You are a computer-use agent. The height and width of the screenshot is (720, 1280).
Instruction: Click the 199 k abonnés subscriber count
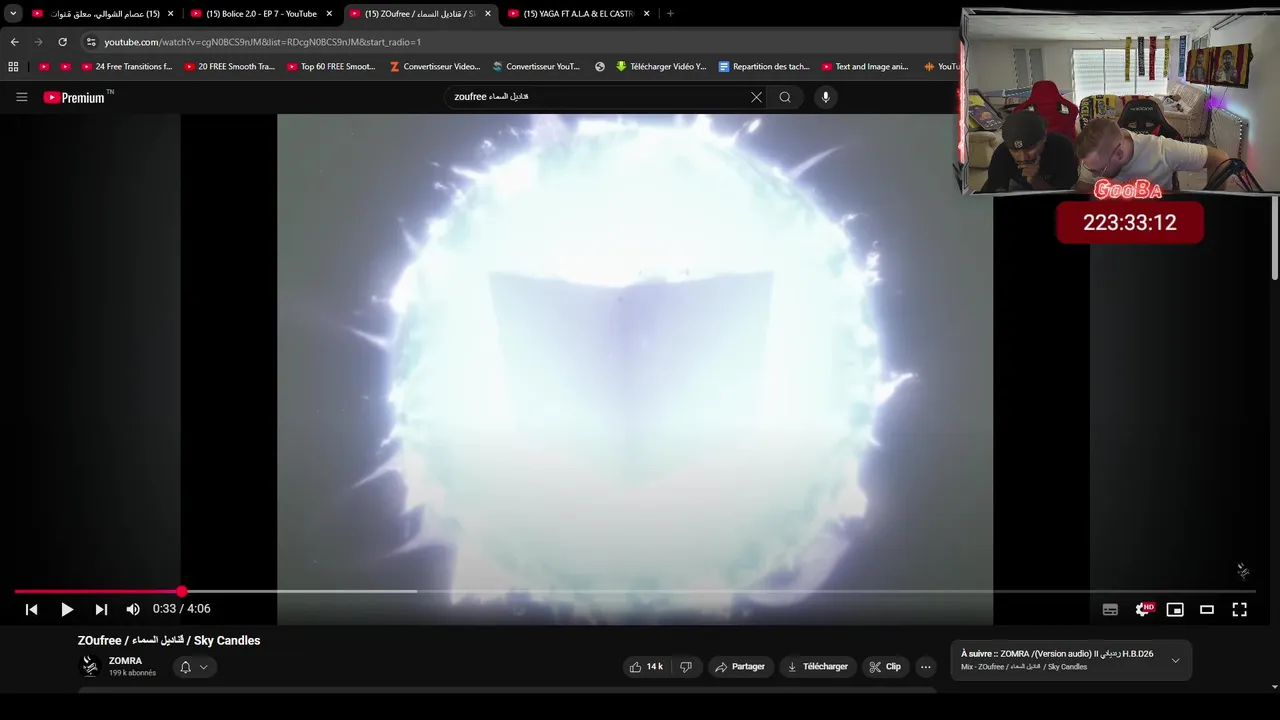pyautogui.click(x=132, y=673)
